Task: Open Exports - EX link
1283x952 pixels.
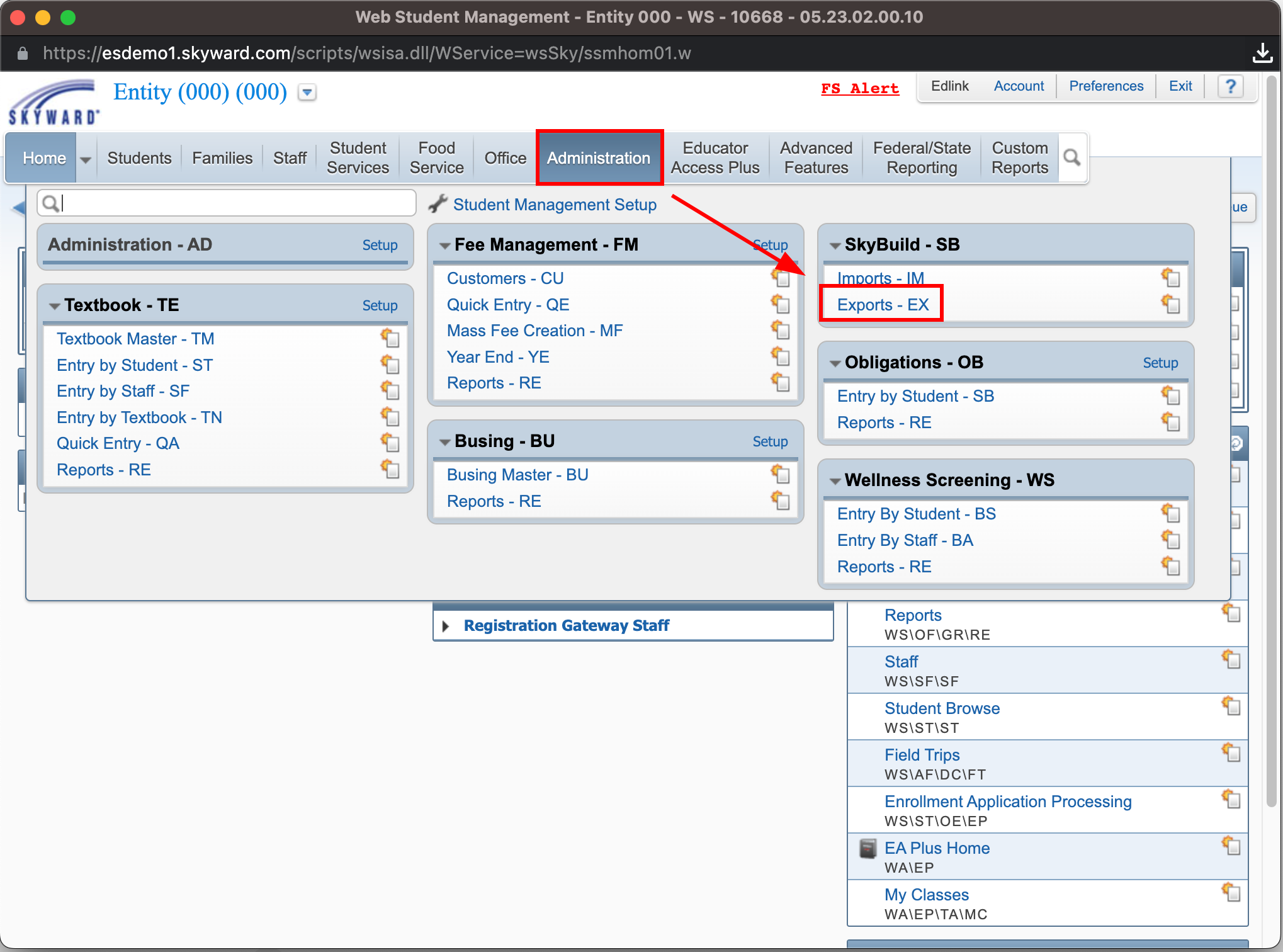Action: (883, 305)
